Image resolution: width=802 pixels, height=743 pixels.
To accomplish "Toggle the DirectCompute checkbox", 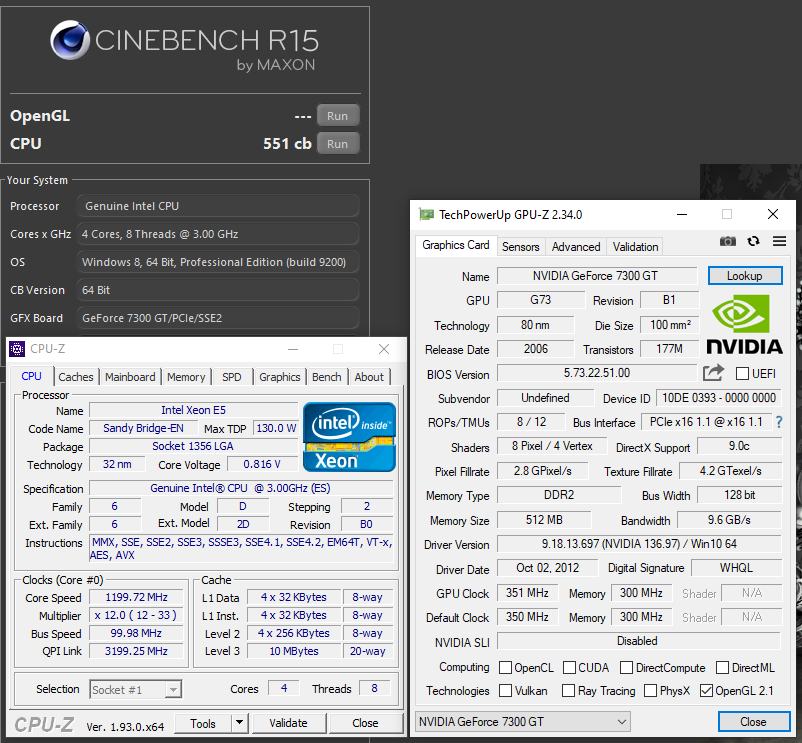I will coord(626,667).
